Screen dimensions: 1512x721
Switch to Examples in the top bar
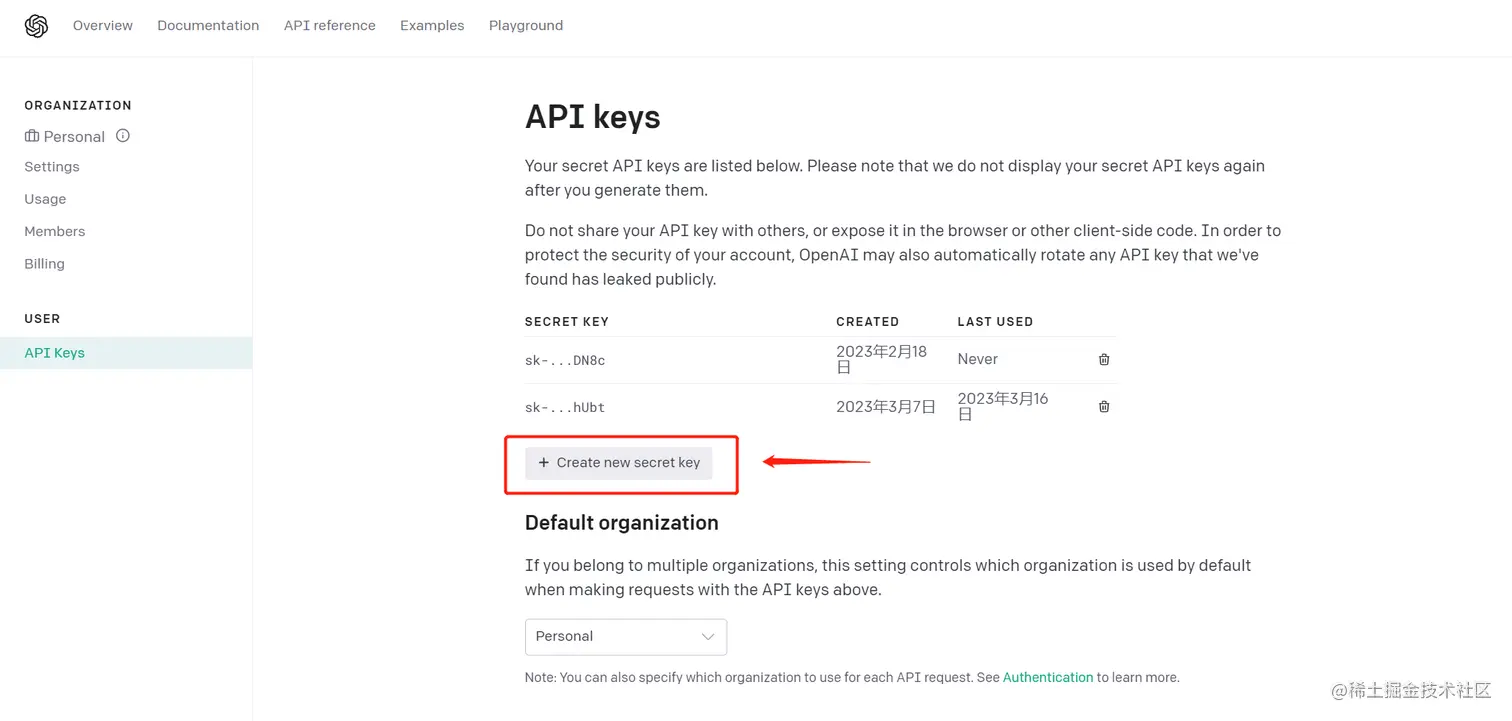[432, 26]
